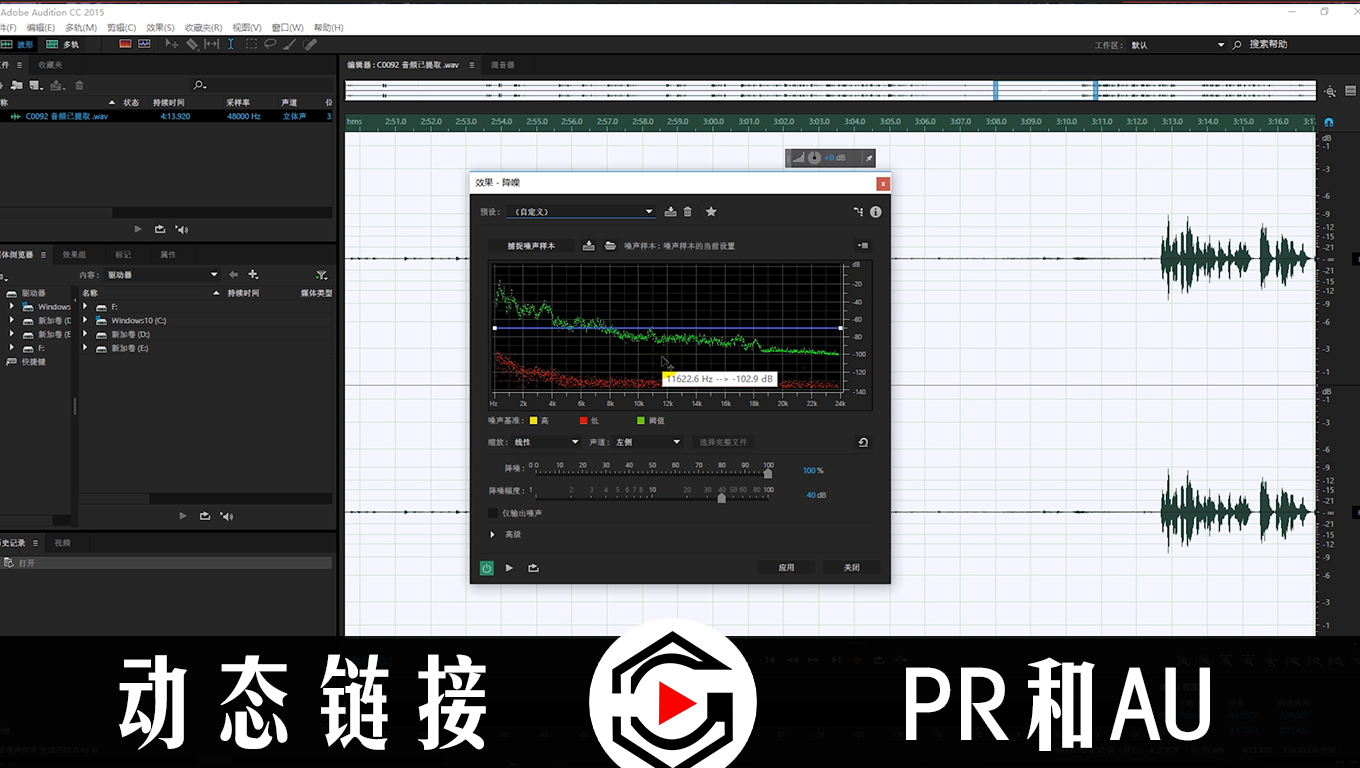Click the reset curve icon in the dialog
The width and height of the screenshot is (1360, 768).
(863, 442)
